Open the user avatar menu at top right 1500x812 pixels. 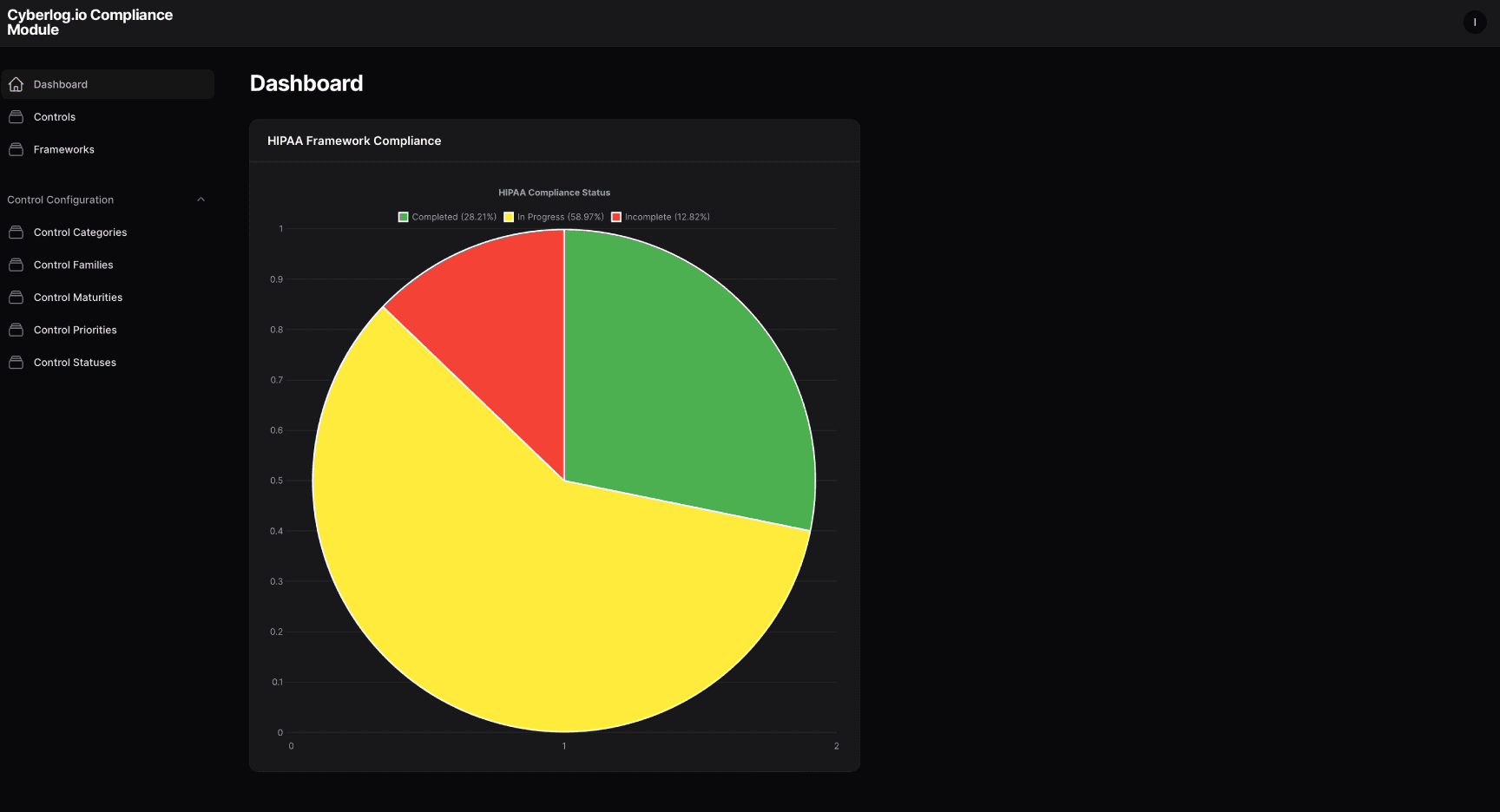tap(1474, 23)
